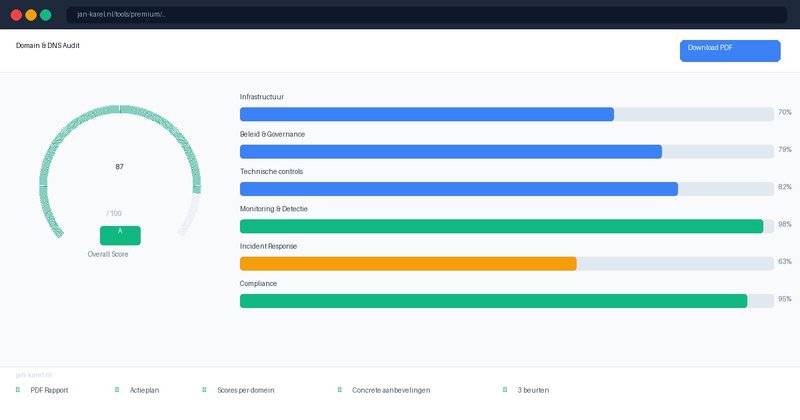800x420 pixels.
Task: Click the Monitoring & Detectie label
Action: [x=273, y=209]
